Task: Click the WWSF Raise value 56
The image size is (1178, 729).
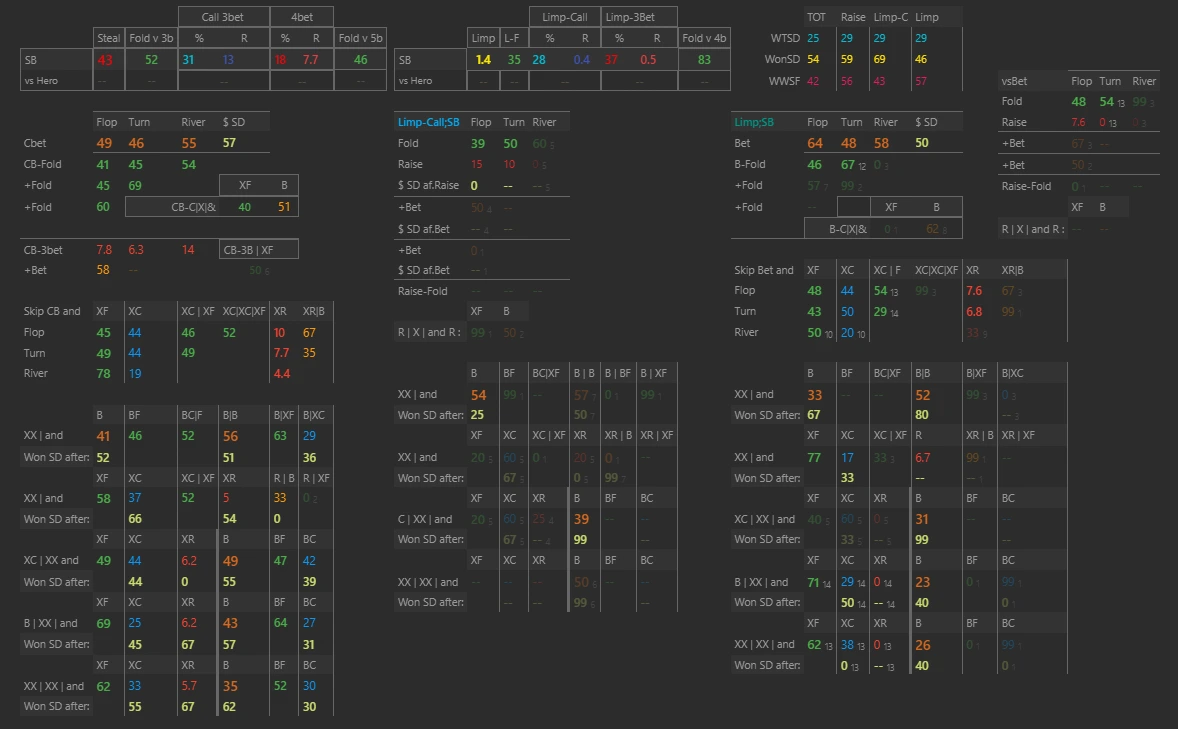Action: tap(847, 80)
